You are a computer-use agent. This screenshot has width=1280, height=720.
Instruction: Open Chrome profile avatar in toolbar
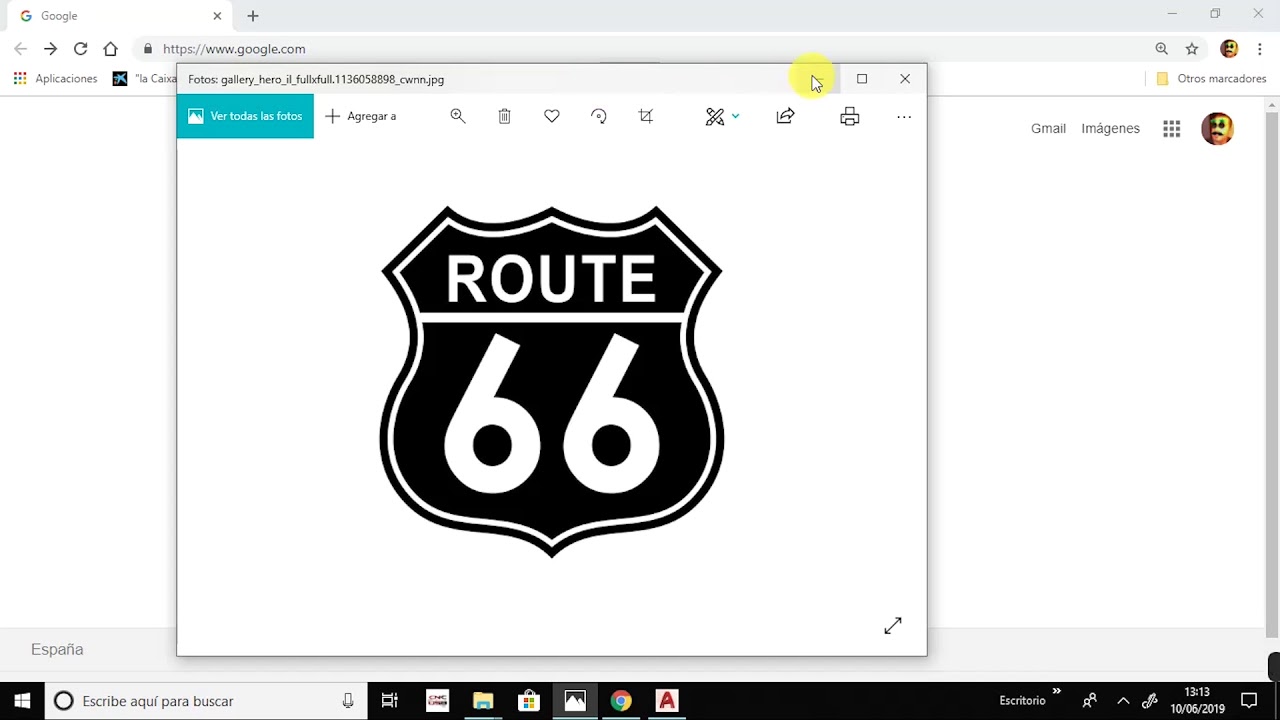point(1230,48)
